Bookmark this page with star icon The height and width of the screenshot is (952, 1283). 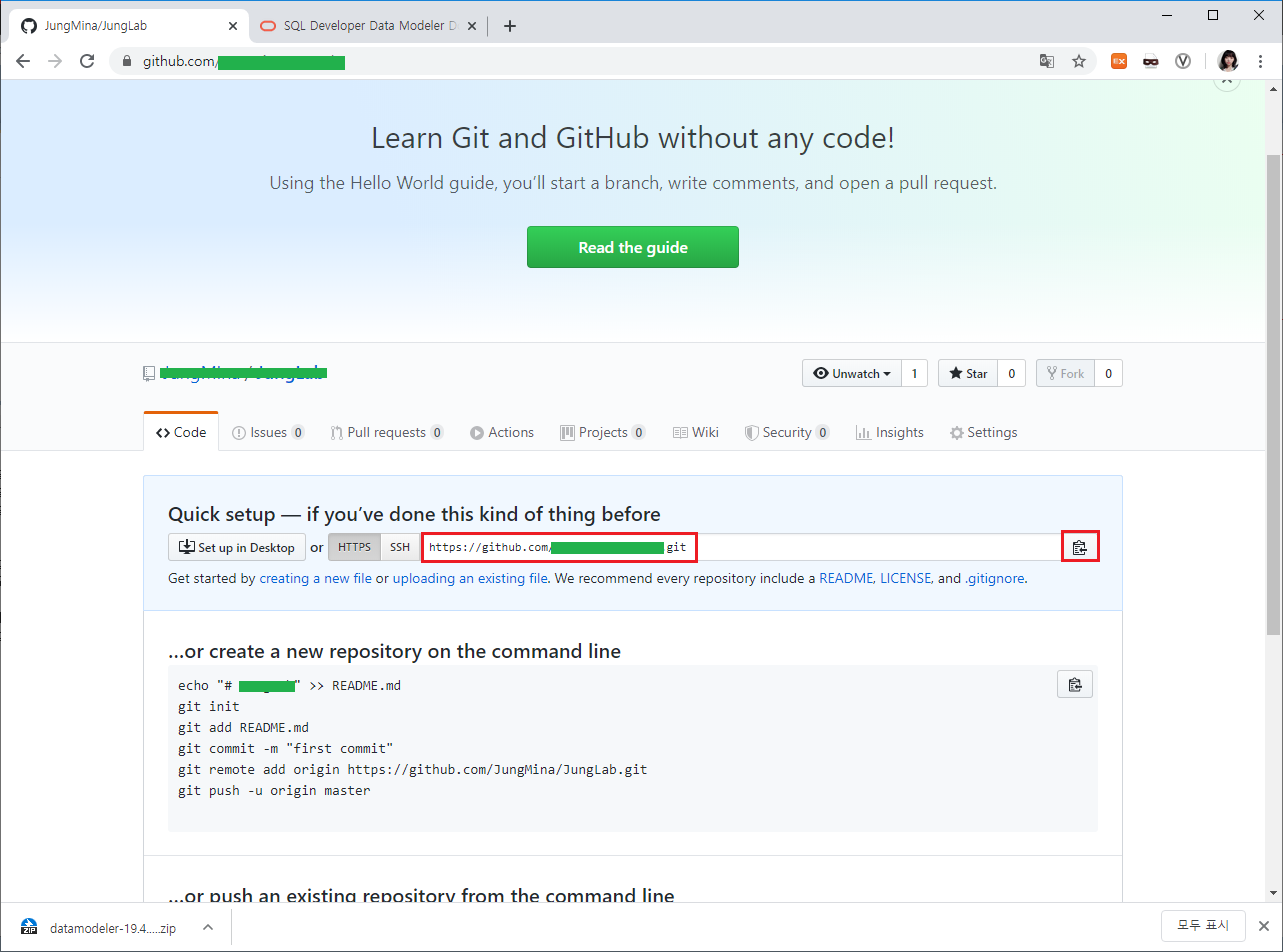tap(1079, 61)
